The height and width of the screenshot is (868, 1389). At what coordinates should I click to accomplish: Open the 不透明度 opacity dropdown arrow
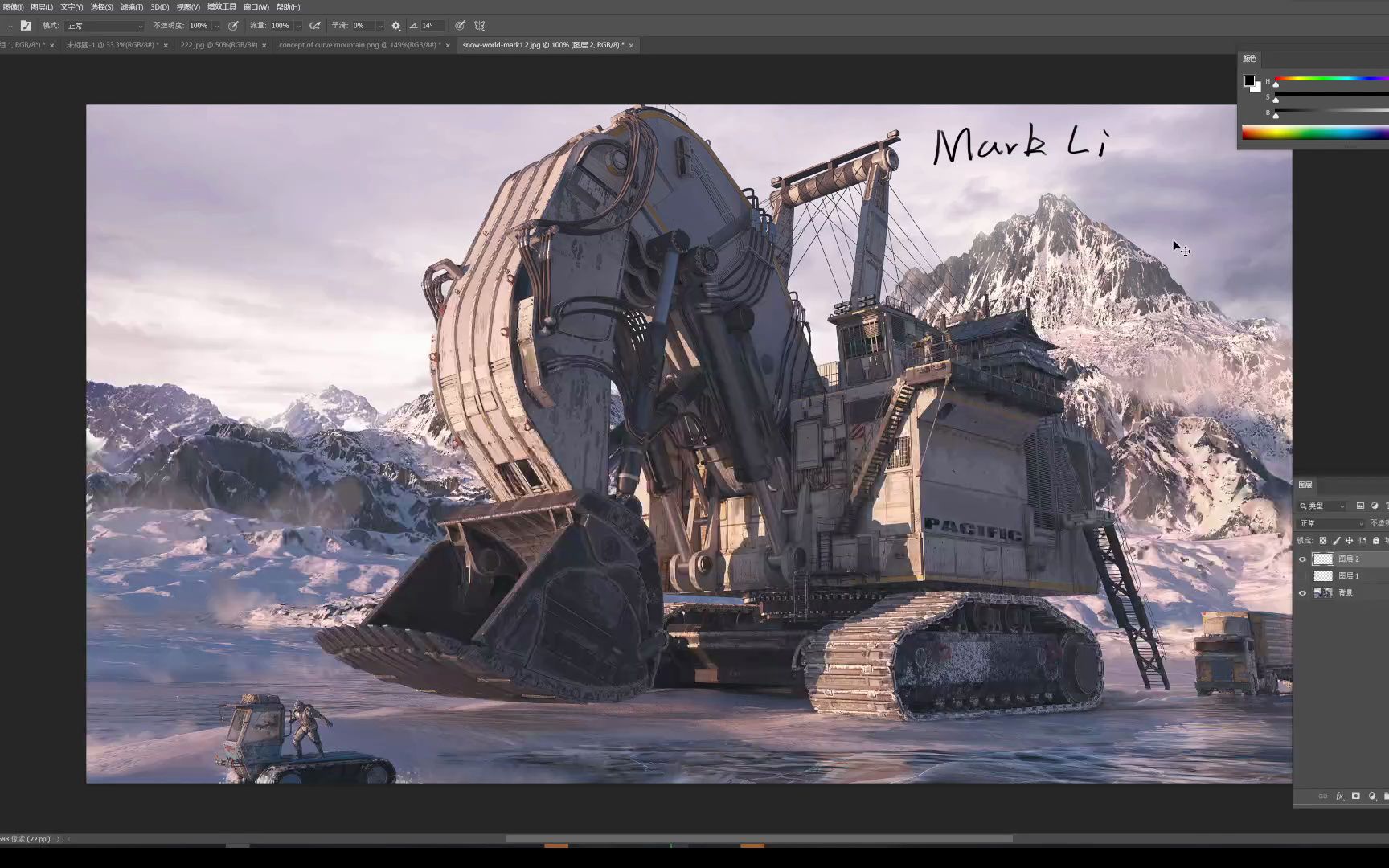click(216, 26)
